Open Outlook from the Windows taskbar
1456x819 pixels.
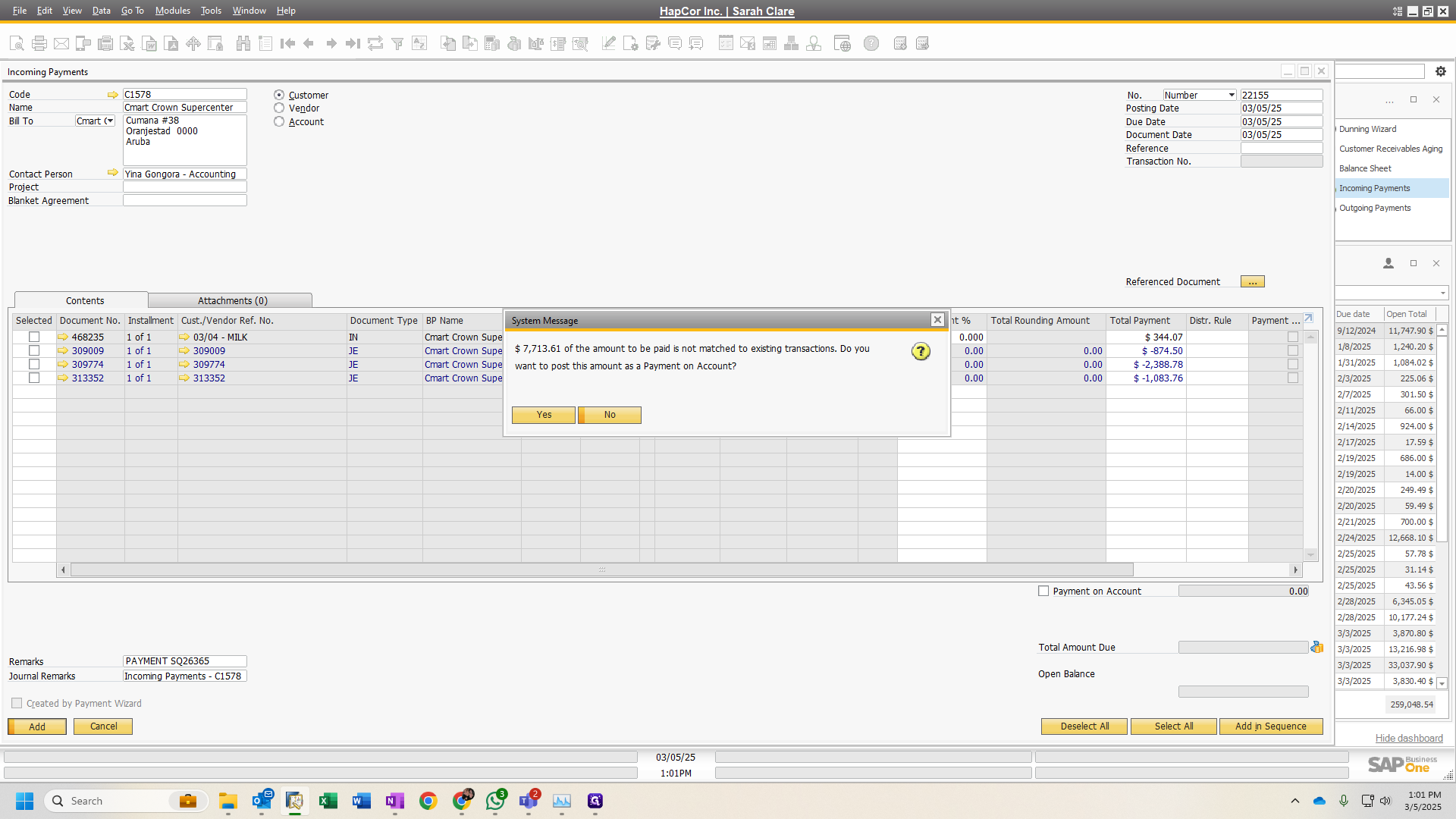pos(262,801)
